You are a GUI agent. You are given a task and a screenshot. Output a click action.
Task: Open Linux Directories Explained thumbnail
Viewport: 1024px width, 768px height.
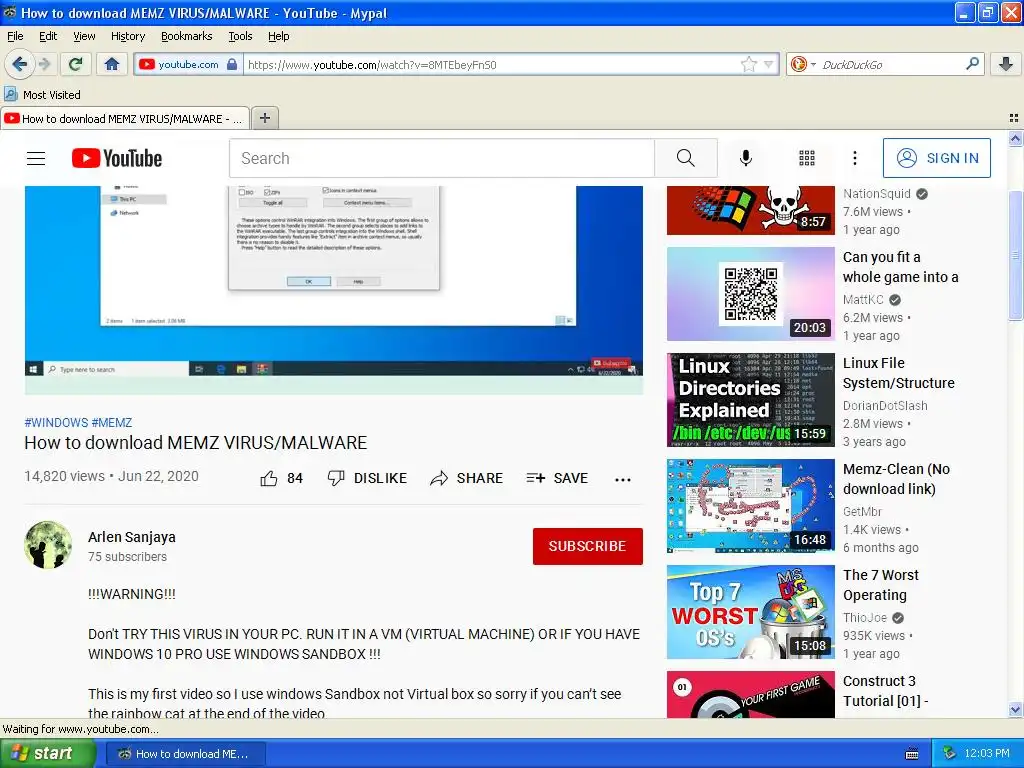[750, 400]
